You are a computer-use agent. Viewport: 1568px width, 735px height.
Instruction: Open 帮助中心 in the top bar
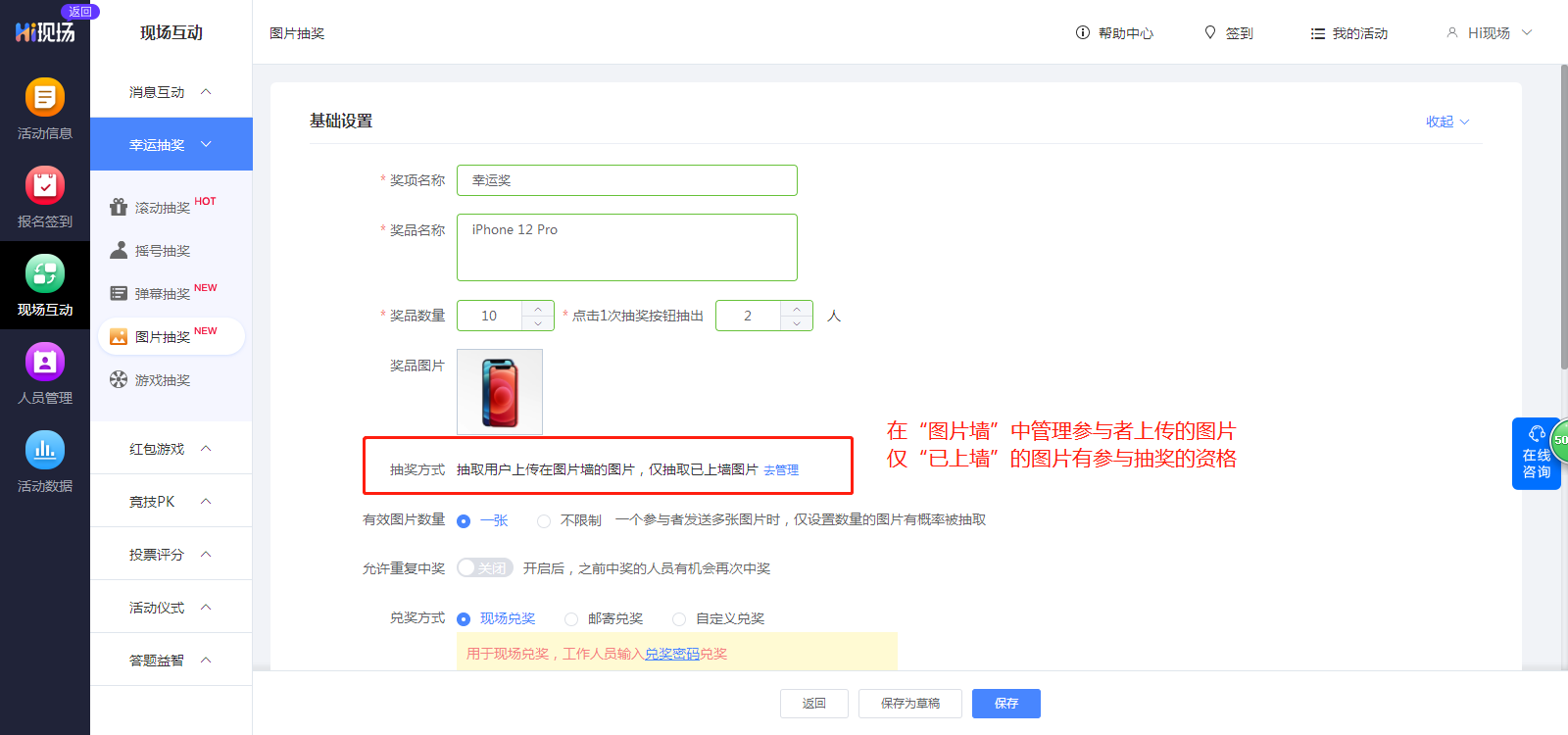(x=1114, y=33)
